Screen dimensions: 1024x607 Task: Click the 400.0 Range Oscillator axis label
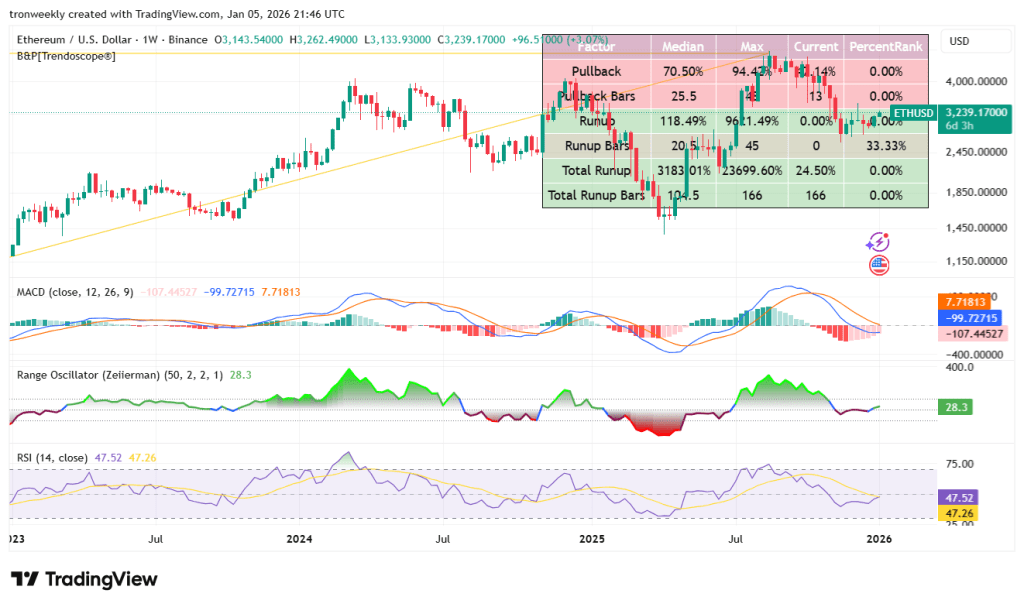(959, 367)
